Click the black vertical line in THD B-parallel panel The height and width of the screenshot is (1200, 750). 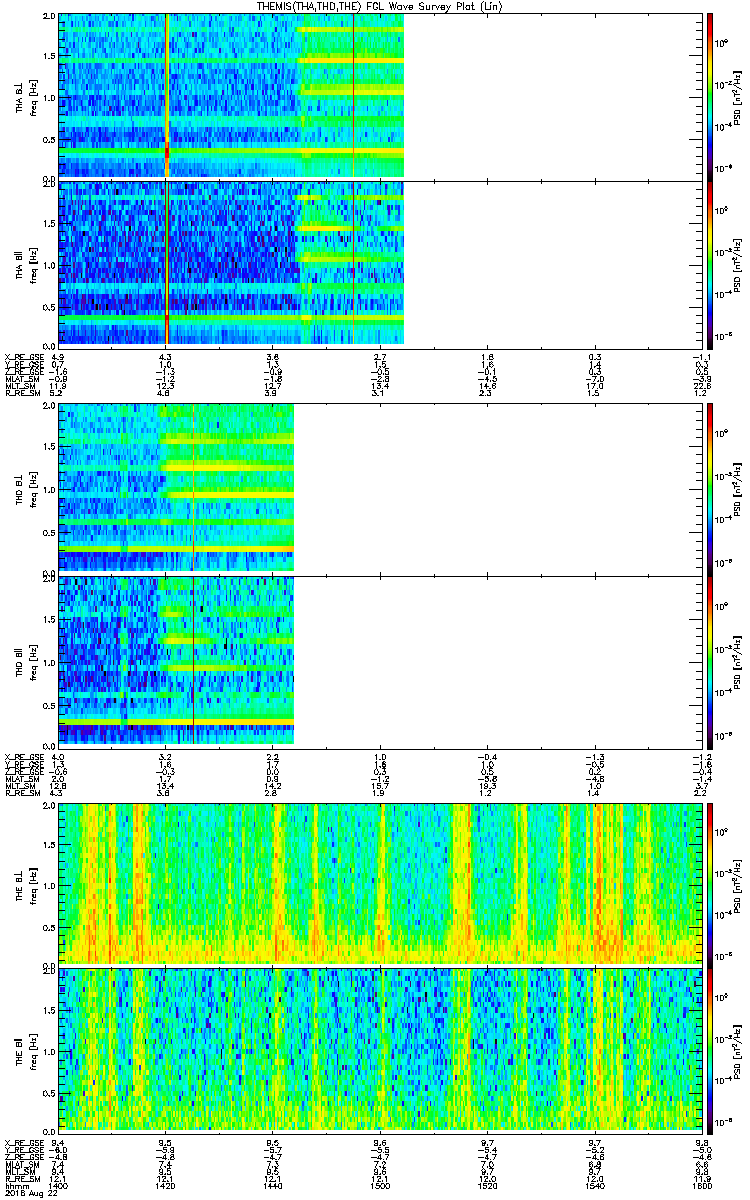[x=192, y=661]
